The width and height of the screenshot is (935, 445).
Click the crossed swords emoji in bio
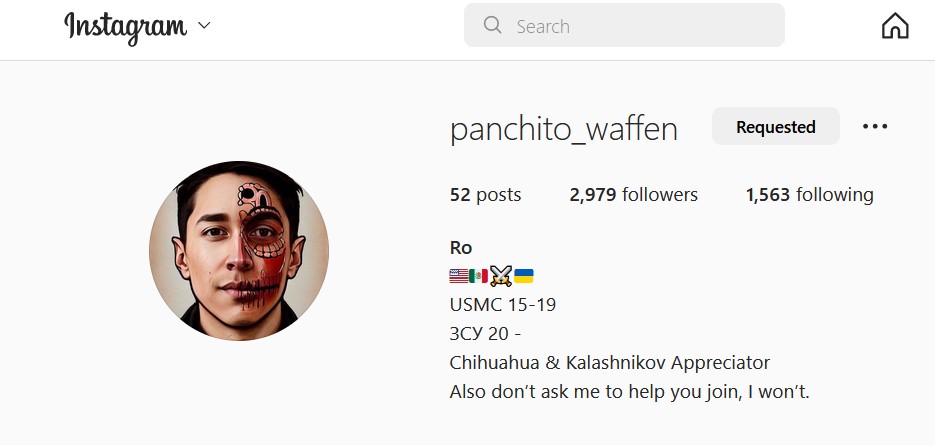click(x=501, y=276)
